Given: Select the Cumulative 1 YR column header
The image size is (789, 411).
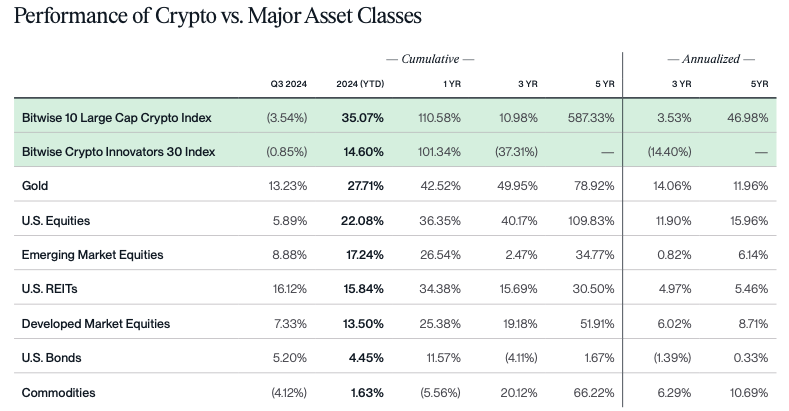Looking at the screenshot, I should [x=451, y=84].
